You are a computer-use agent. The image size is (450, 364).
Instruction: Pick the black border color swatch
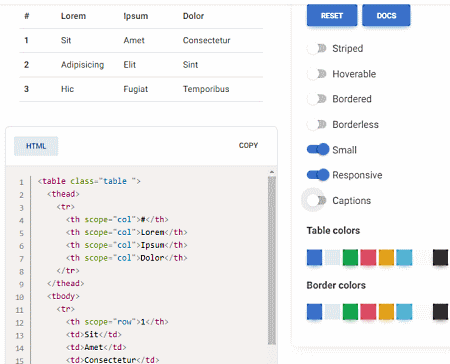440,312
